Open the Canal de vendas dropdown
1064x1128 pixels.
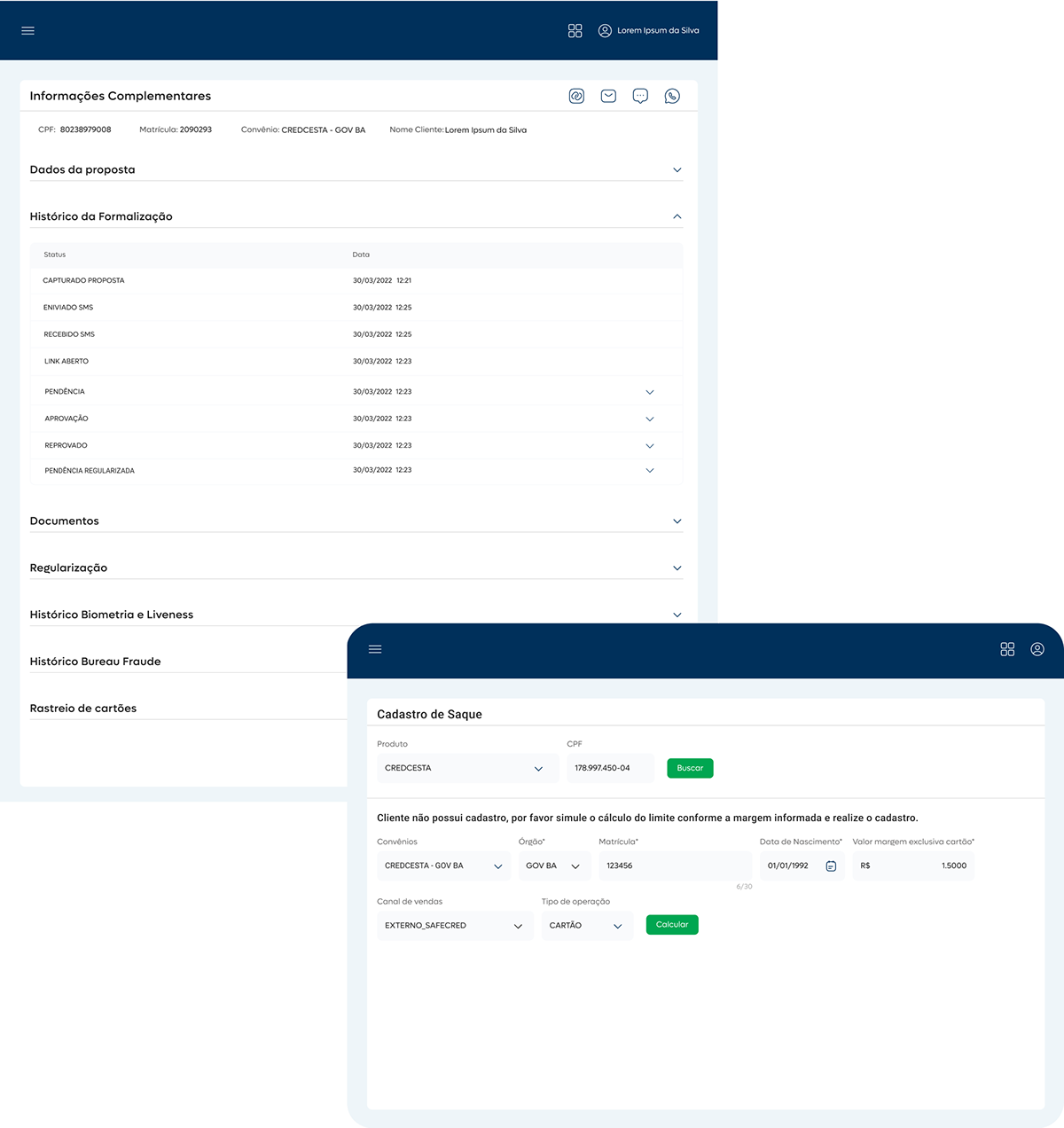[455, 925]
